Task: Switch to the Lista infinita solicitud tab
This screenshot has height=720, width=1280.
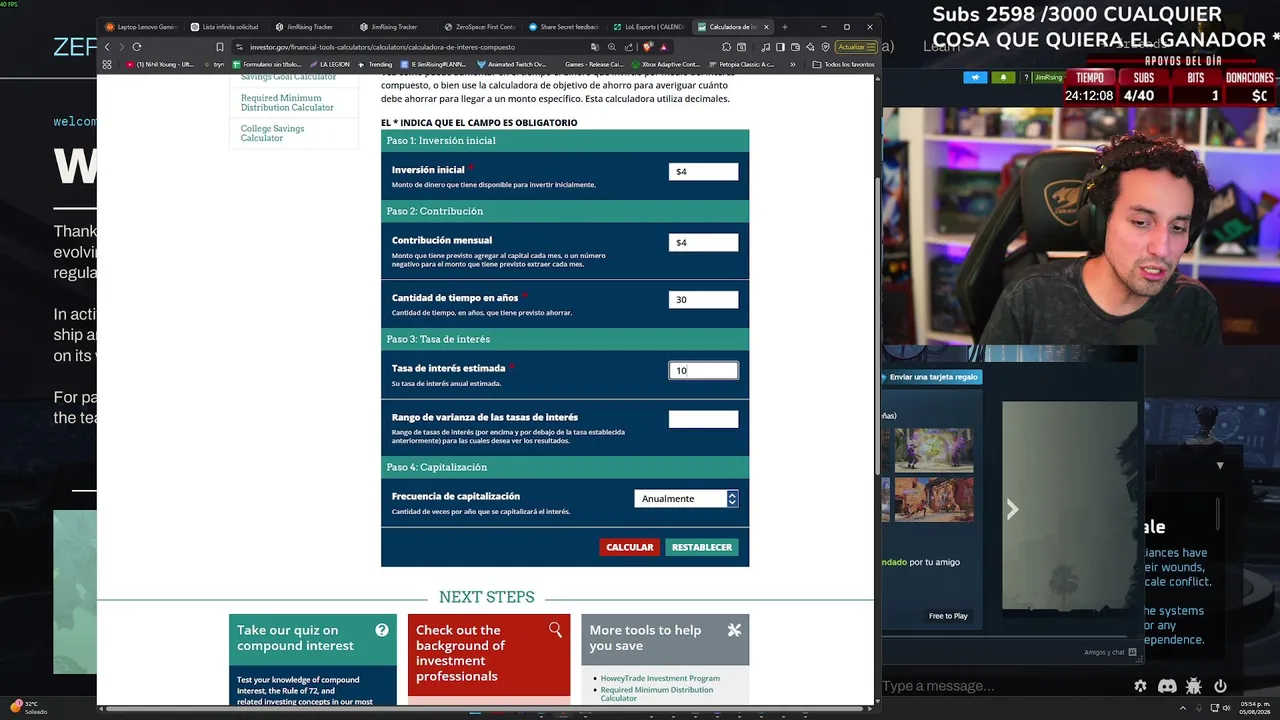Action: (x=225, y=27)
